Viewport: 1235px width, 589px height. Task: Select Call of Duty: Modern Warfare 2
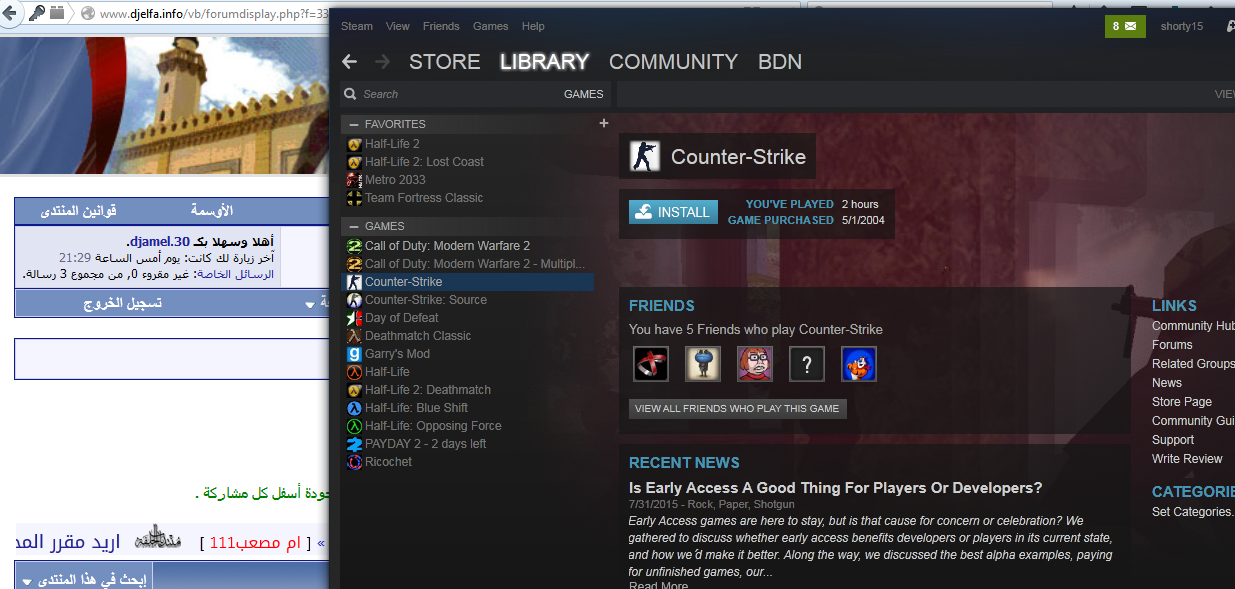(447, 246)
